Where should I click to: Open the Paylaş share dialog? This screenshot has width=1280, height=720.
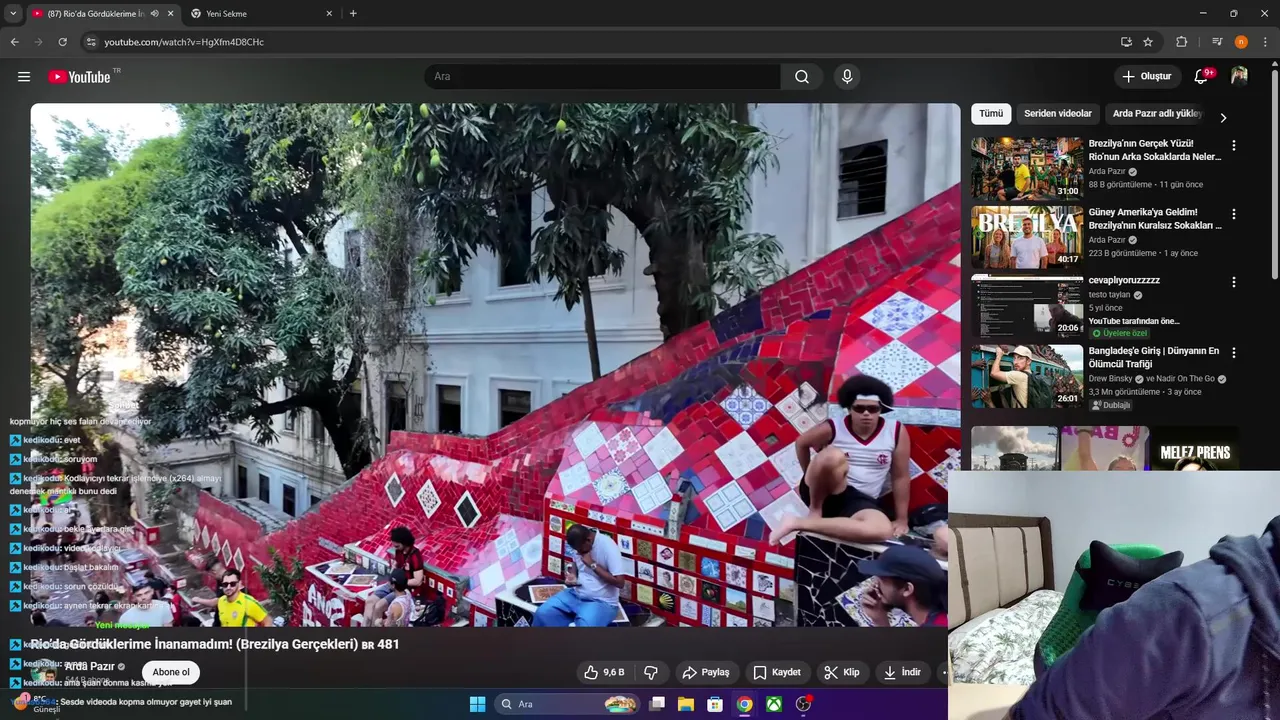[706, 672]
